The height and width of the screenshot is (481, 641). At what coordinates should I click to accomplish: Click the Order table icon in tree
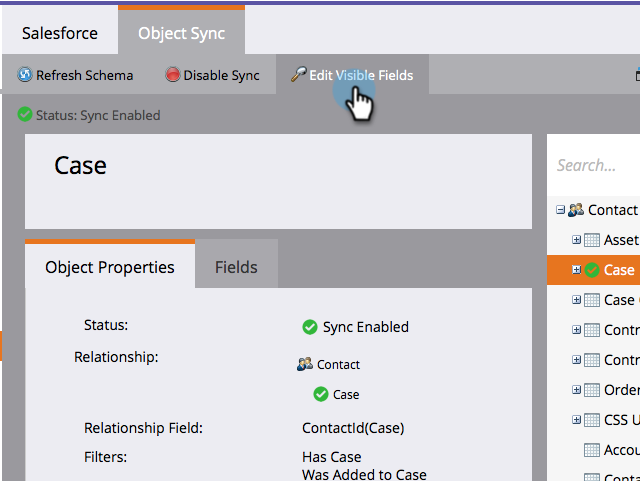[592, 390]
